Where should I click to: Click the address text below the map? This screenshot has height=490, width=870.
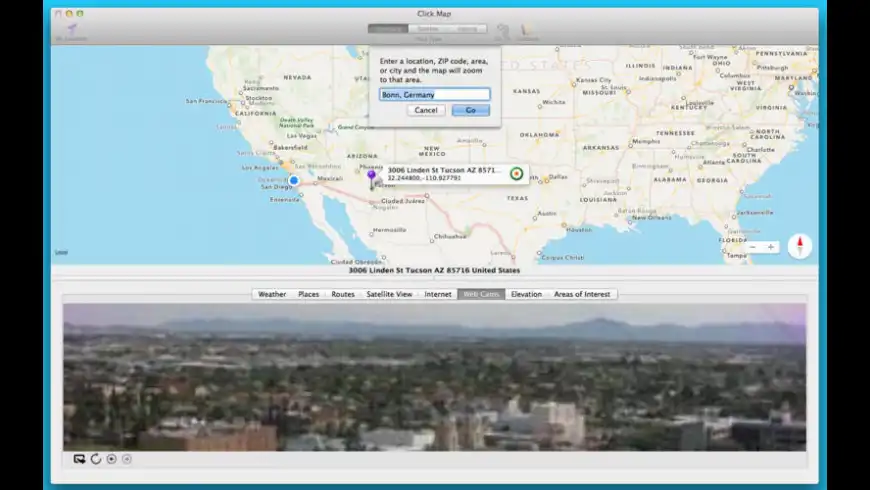coord(434,270)
